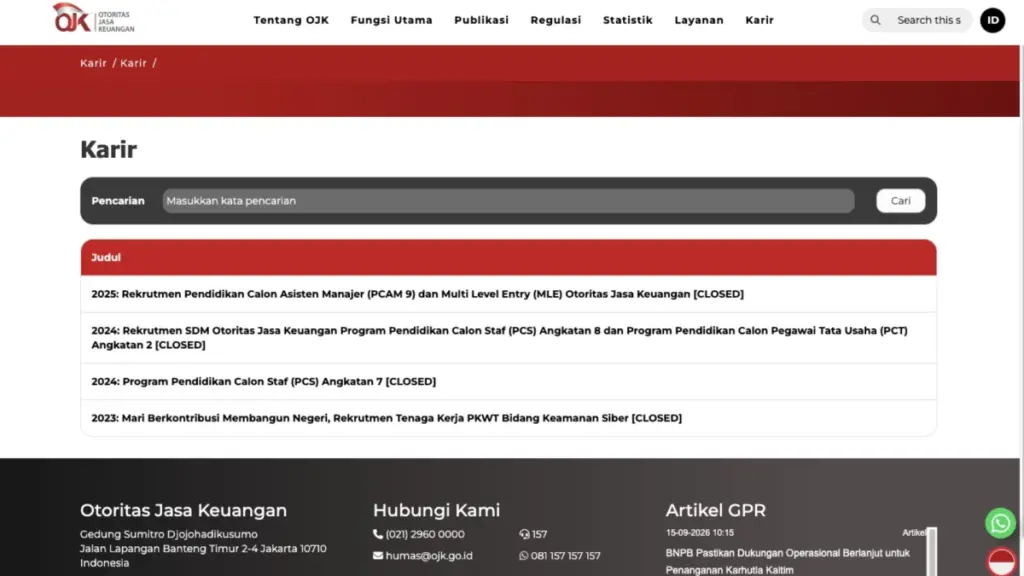Click the Otoritas Jasa Keuangan footer heading
The height and width of the screenshot is (576, 1024).
184,510
